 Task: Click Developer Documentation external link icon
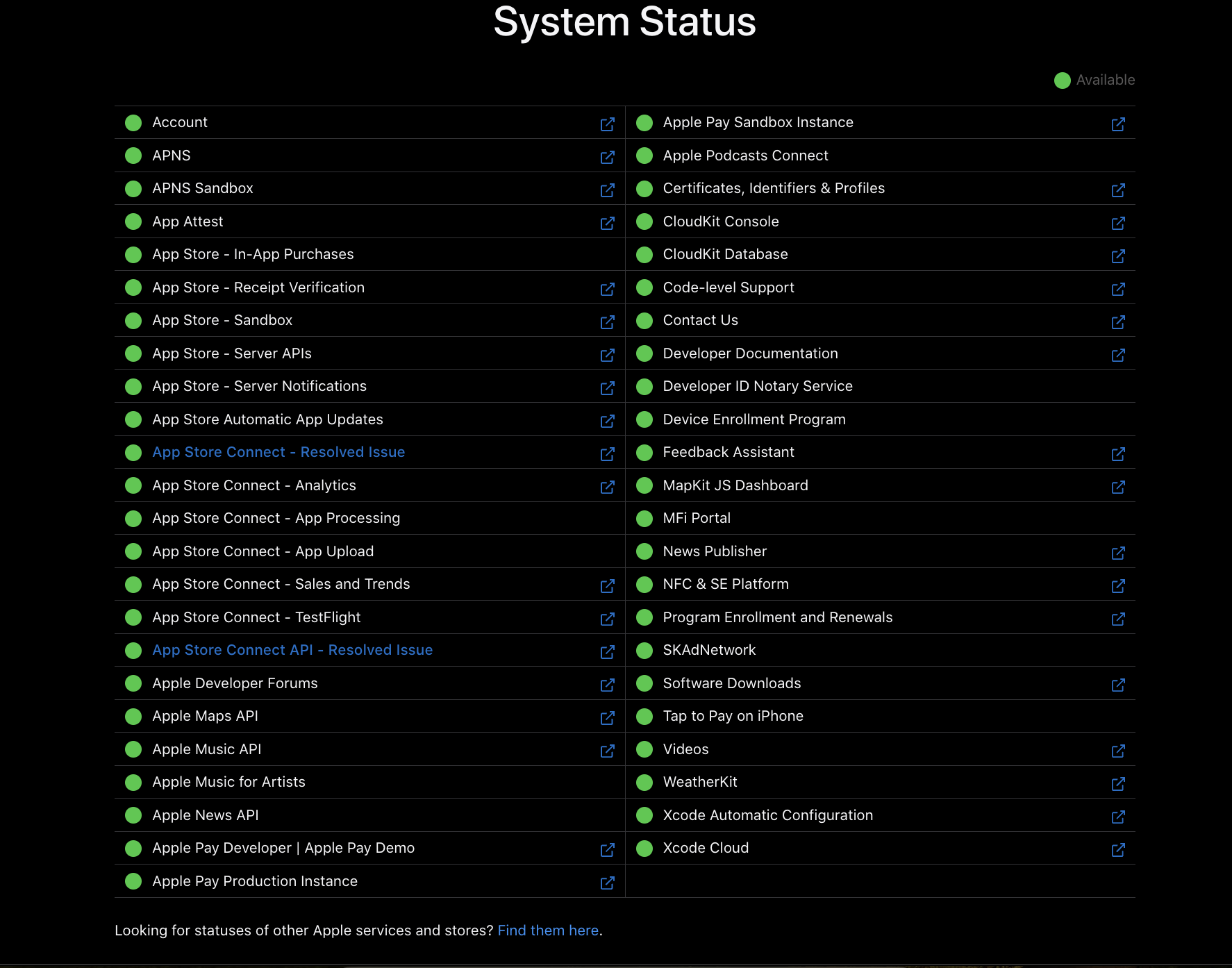coord(1118,355)
